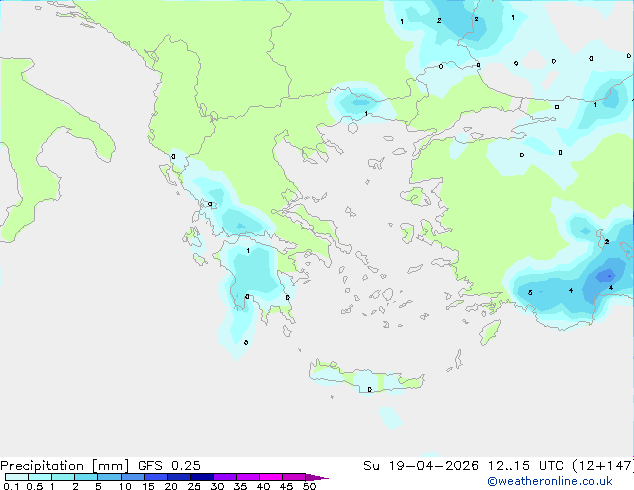Click the 35–40 mm legend color swatch
Screen dimensions: 634x490
click(x=248, y=477)
